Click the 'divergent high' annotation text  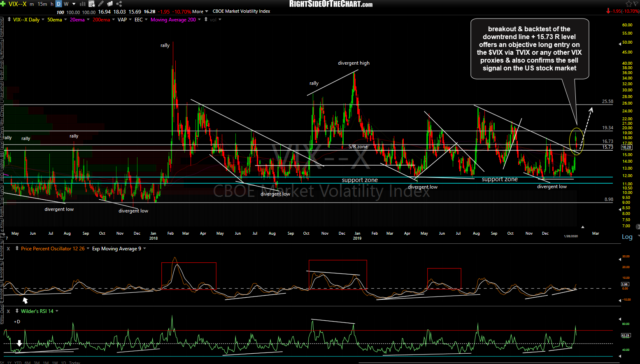[353, 63]
